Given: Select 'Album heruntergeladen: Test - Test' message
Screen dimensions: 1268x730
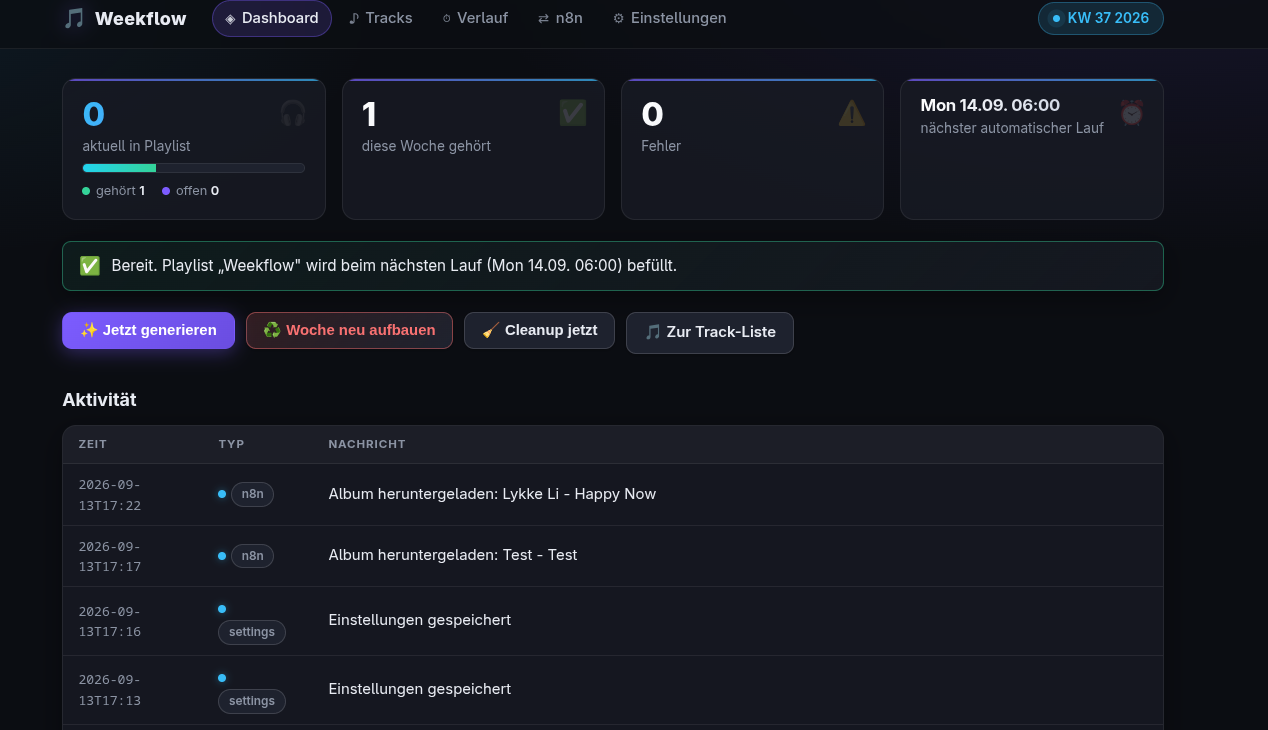Looking at the screenshot, I should pos(453,555).
